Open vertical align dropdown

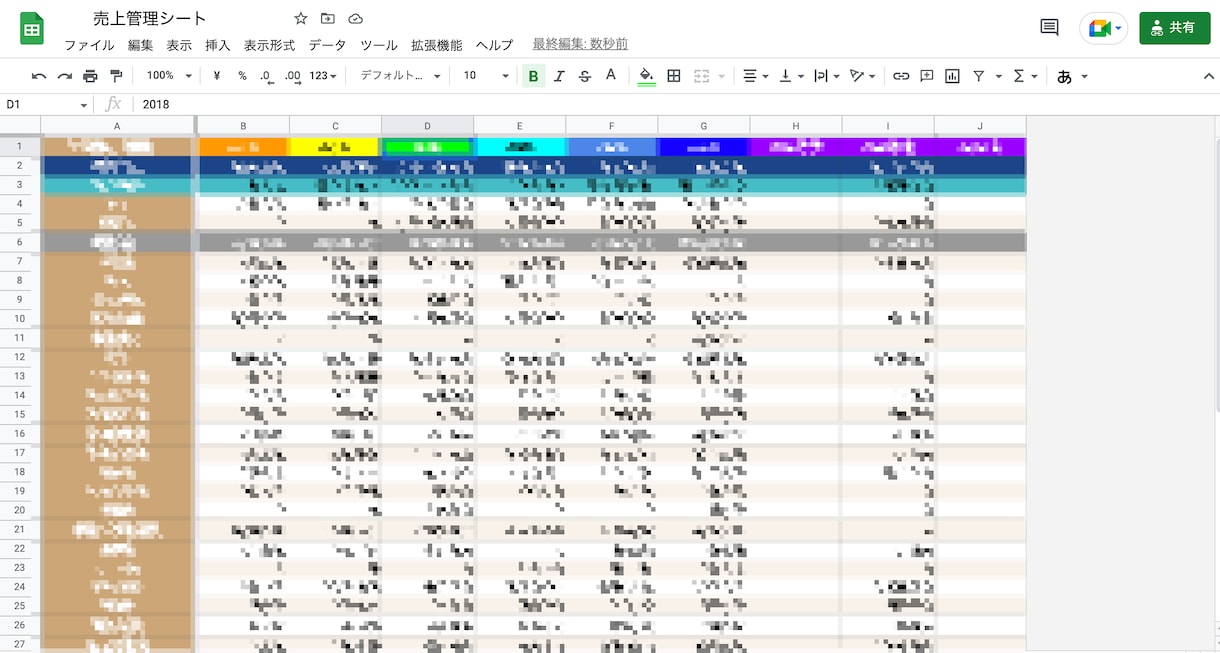pos(791,76)
